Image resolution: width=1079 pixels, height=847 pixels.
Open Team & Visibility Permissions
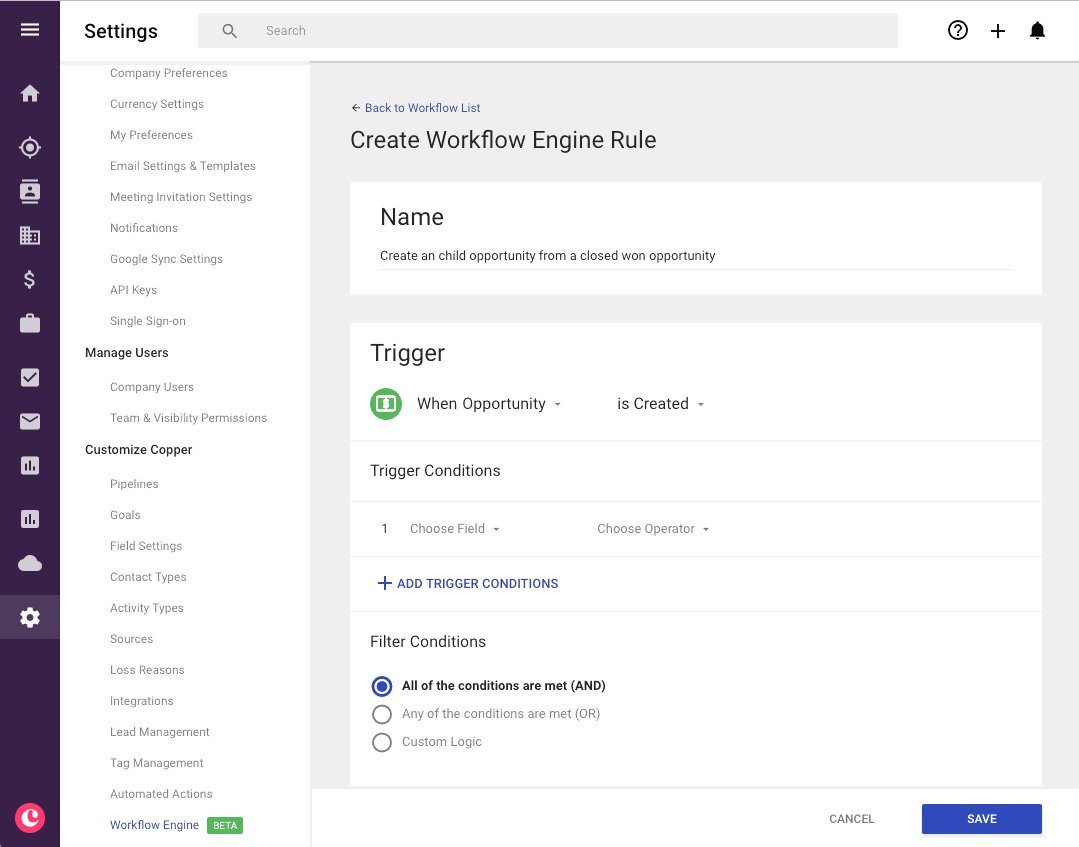(189, 418)
